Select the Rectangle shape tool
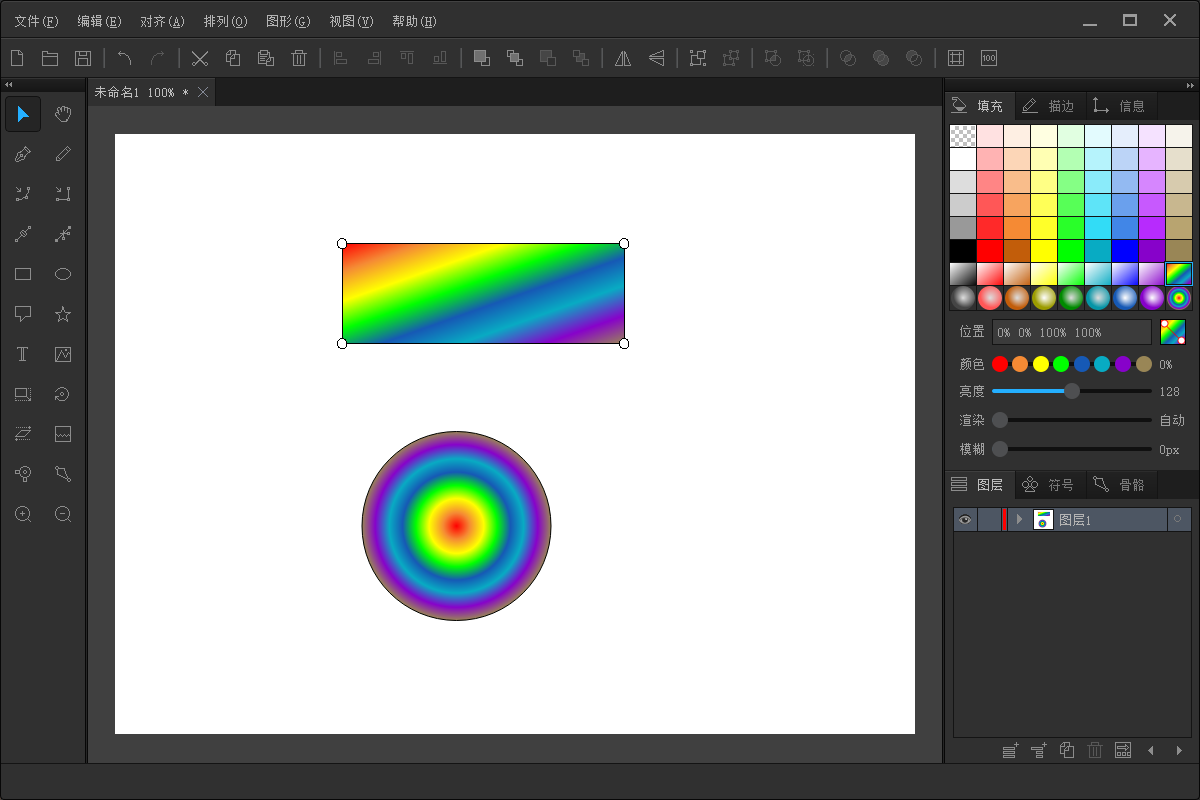This screenshot has height=800, width=1200. [23, 274]
